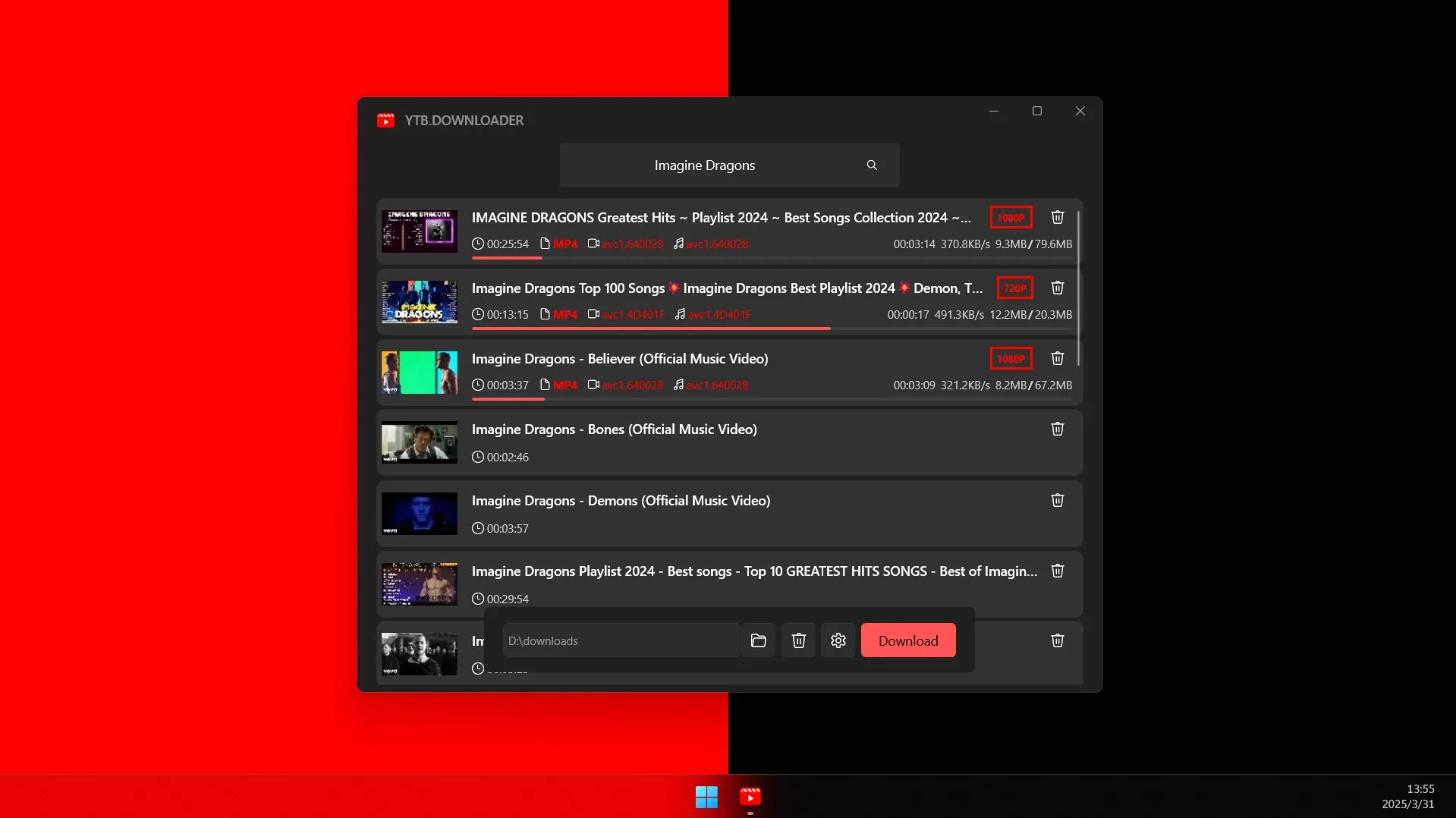1456x818 pixels.
Task: Click the 00:03:09 remaining time text
Action: 914,385
